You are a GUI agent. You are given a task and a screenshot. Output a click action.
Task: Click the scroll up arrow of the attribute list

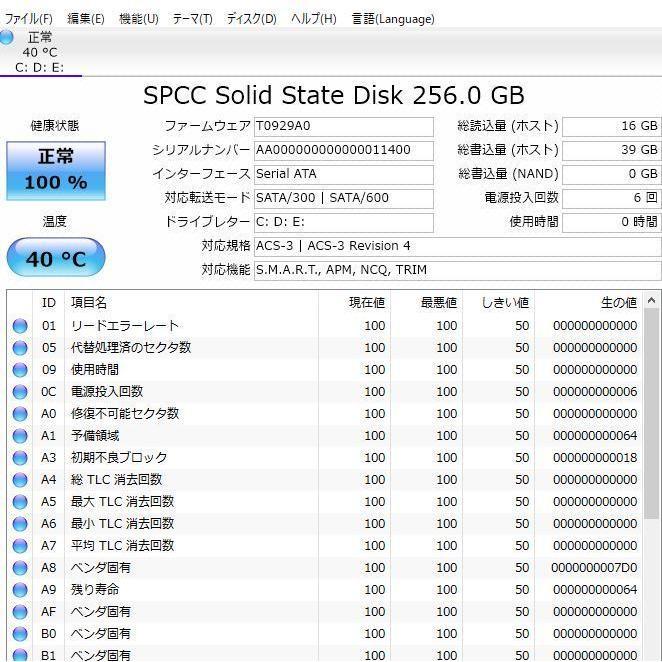click(651, 301)
